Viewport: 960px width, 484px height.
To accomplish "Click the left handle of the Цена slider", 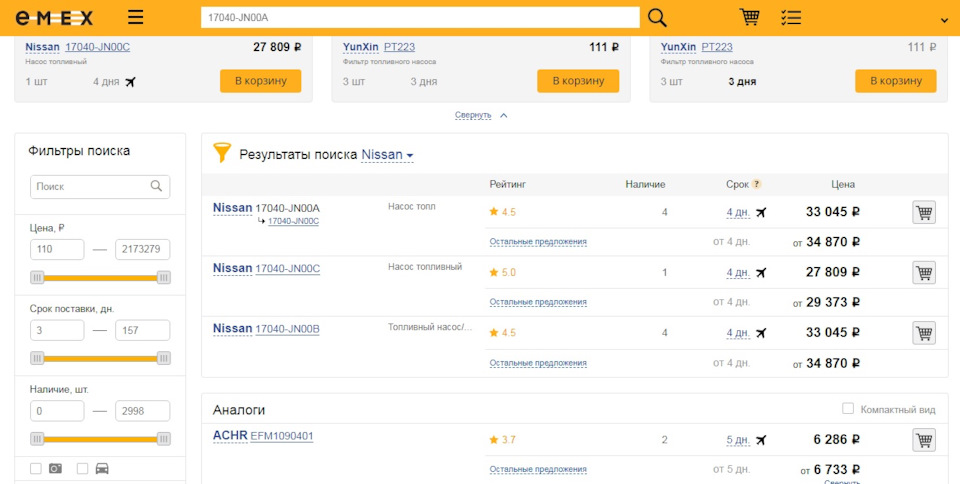I will coord(37,277).
